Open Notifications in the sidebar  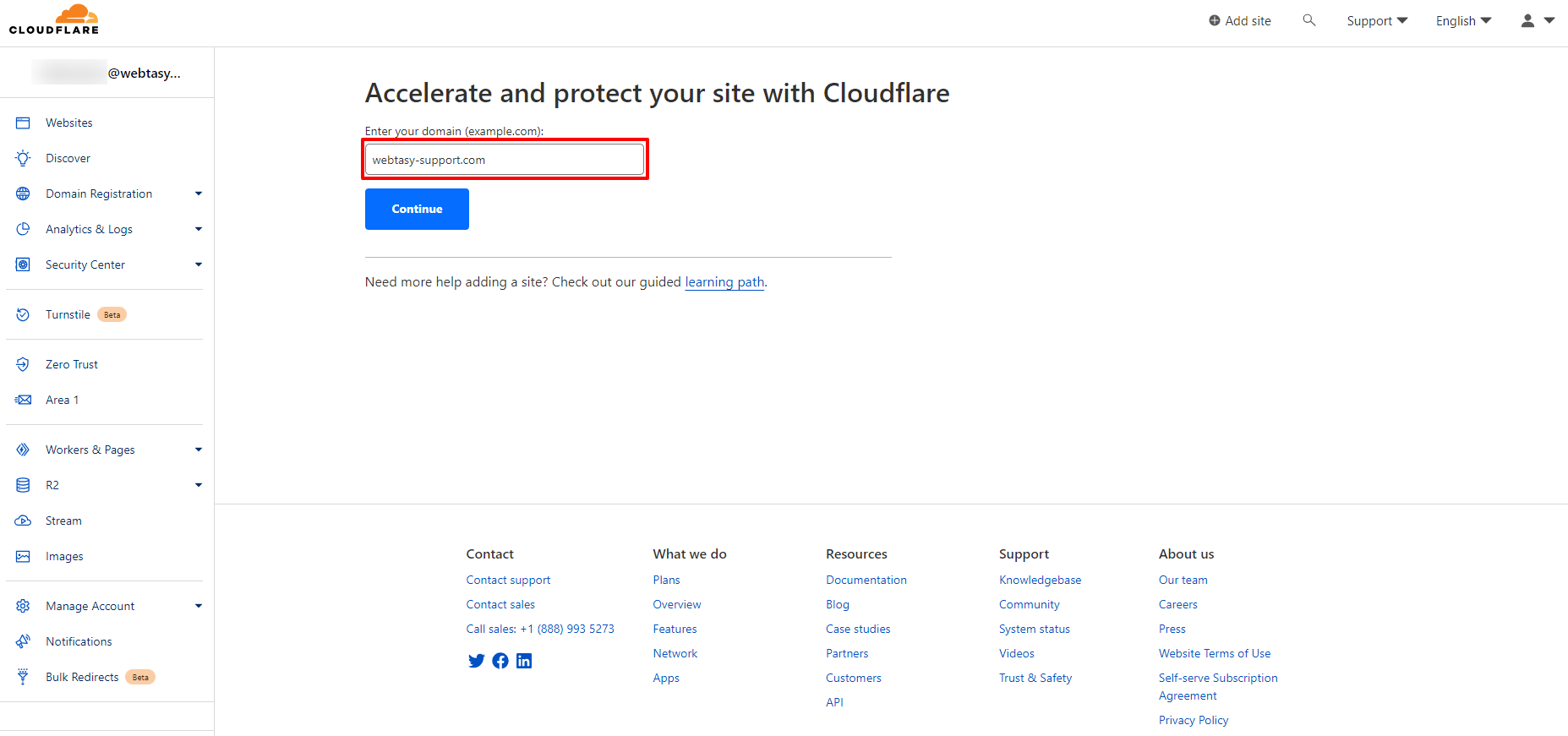79,641
